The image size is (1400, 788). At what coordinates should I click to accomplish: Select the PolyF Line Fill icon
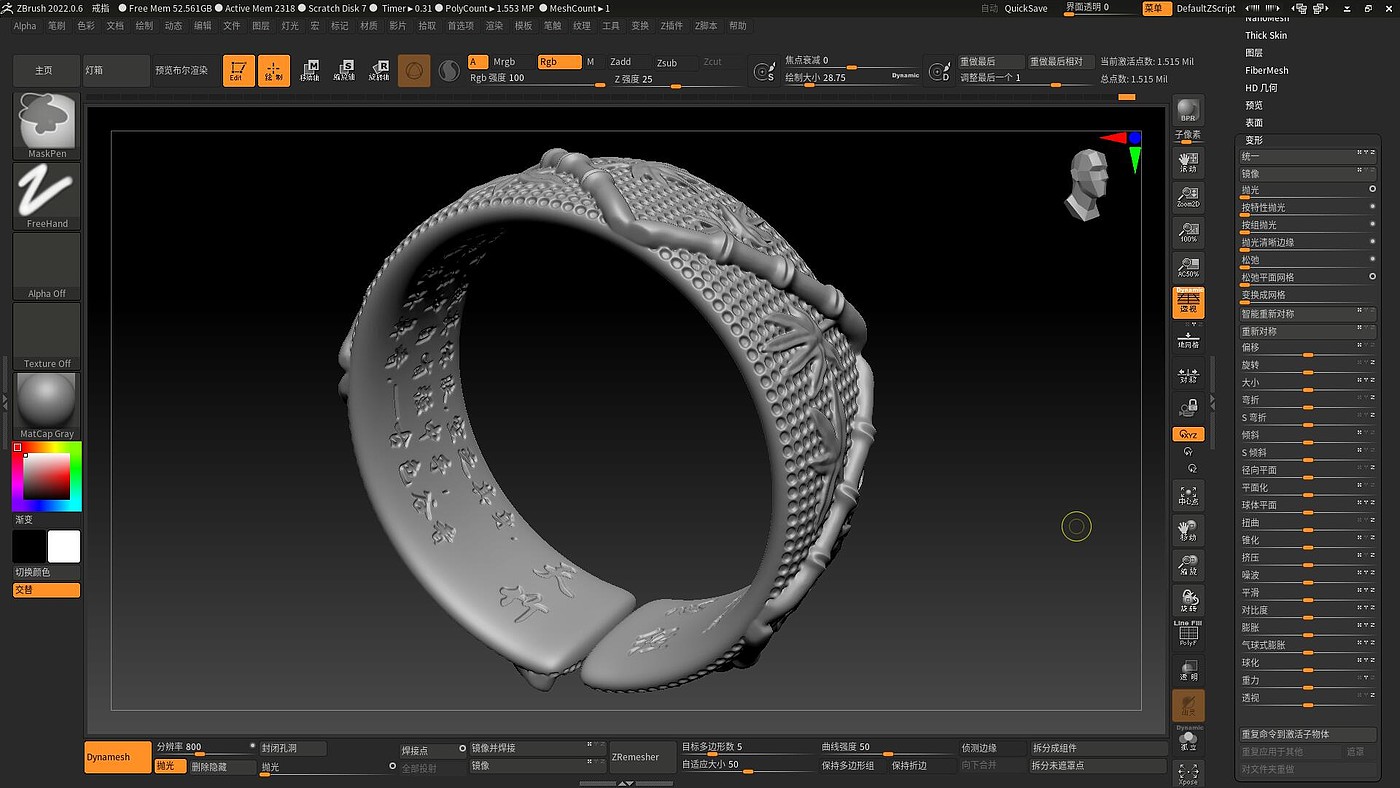click(x=1188, y=633)
